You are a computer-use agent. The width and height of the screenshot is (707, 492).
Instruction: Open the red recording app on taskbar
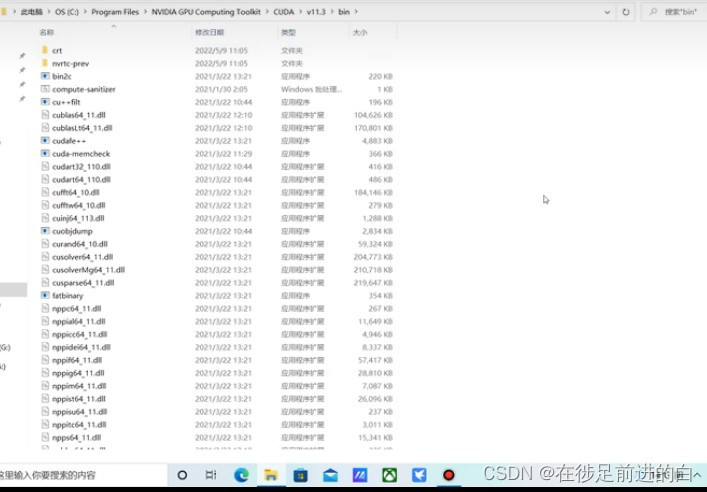point(449,475)
